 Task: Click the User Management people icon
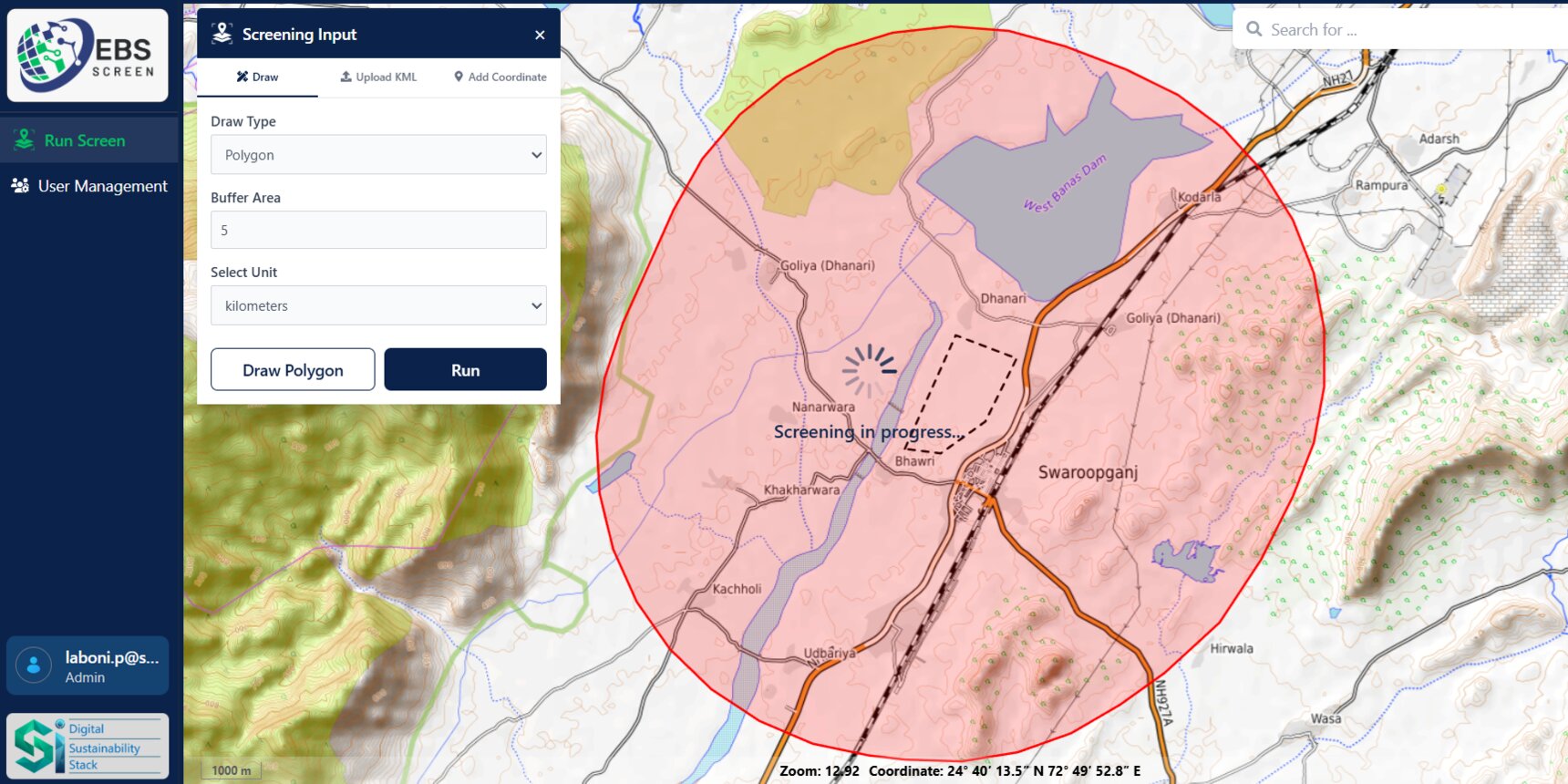[20, 186]
